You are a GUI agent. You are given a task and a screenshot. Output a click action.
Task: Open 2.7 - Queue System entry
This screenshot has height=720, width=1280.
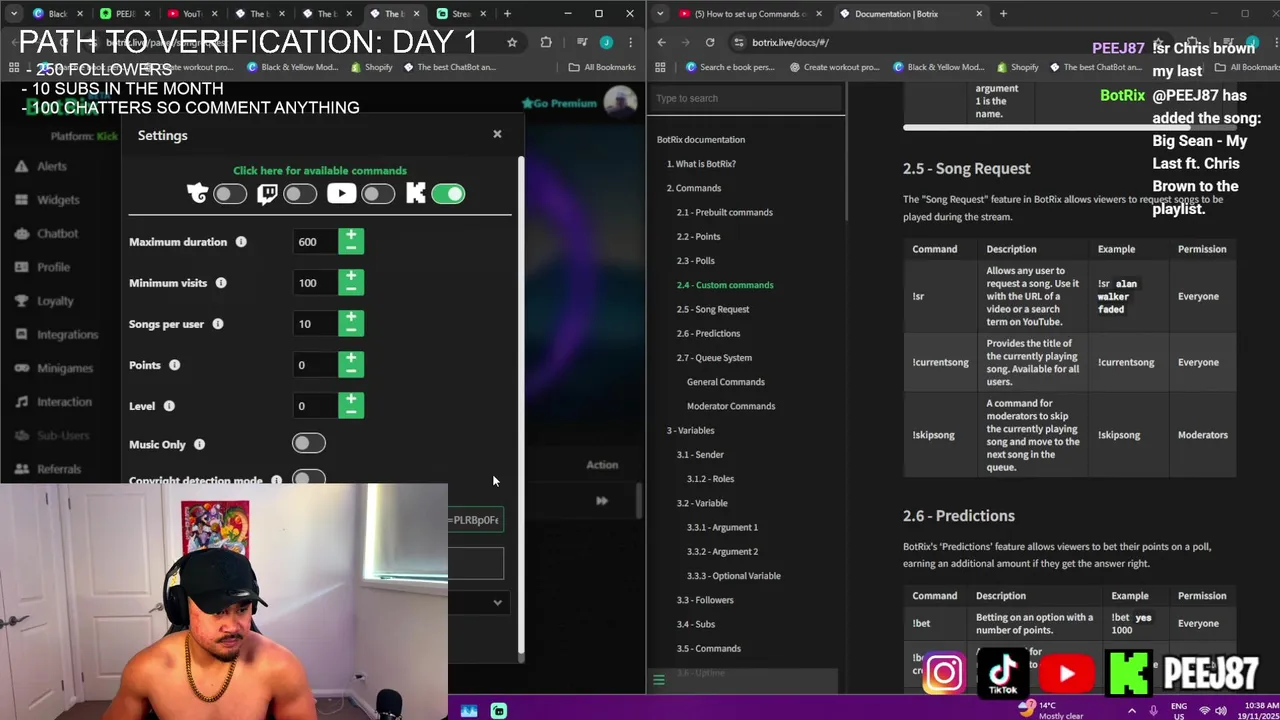tap(714, 358)
